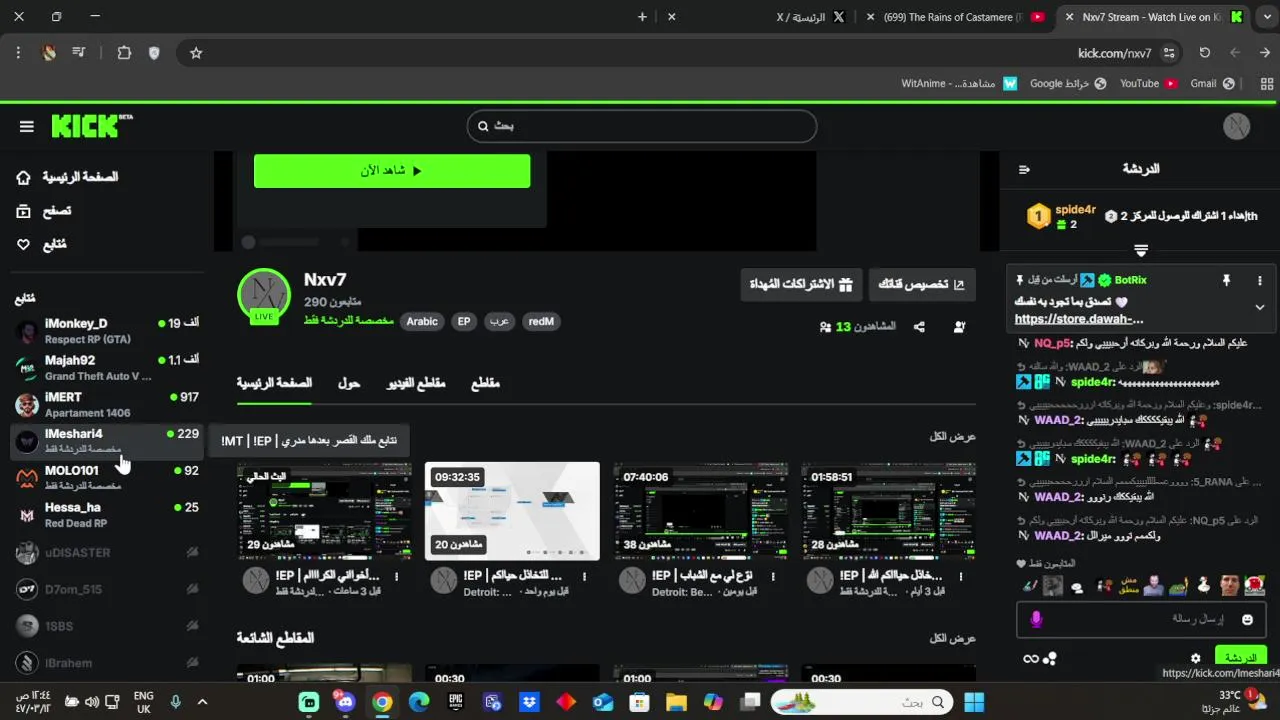Screen dimensions: 1280x720
Task: Open pinned message three-dot options
Action: point(1260,281)
